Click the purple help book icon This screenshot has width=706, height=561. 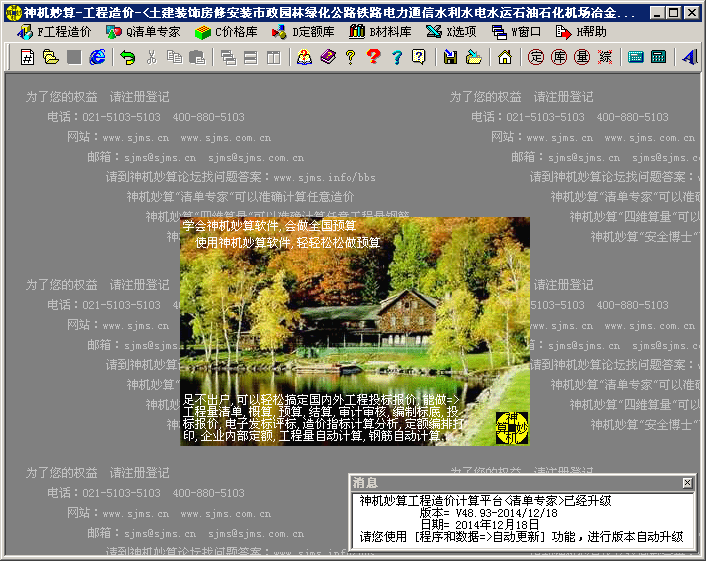pos(328,57)
